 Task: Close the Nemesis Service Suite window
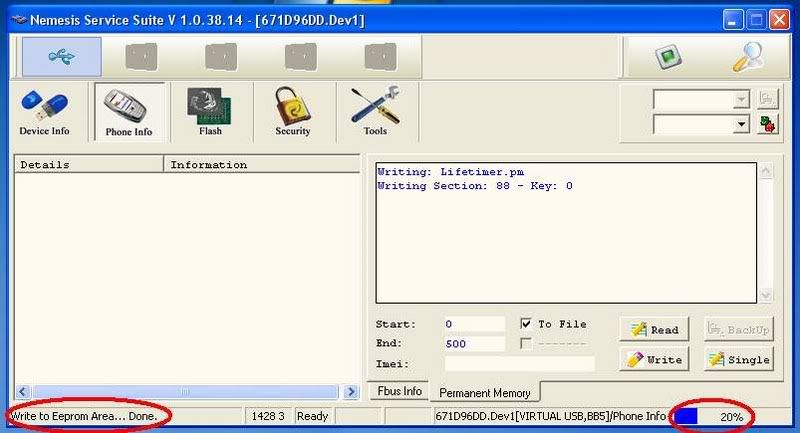[780, 20]
